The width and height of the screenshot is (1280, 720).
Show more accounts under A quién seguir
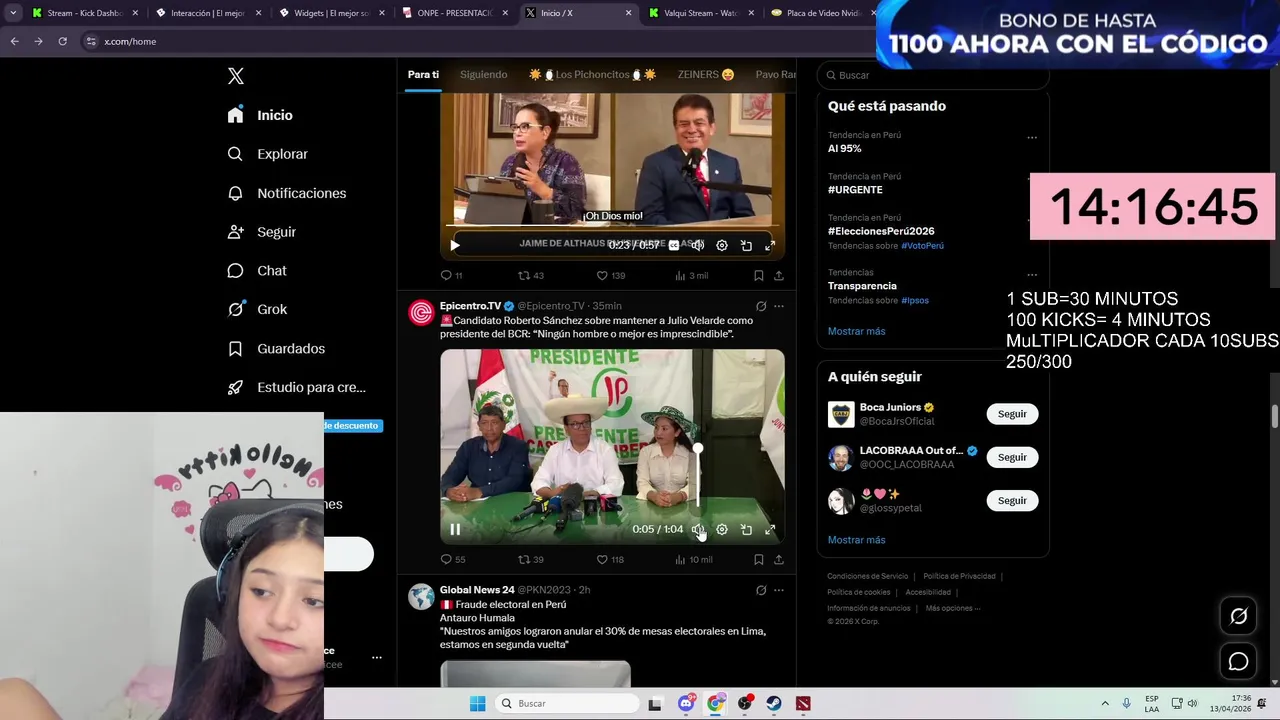point(856,540)
